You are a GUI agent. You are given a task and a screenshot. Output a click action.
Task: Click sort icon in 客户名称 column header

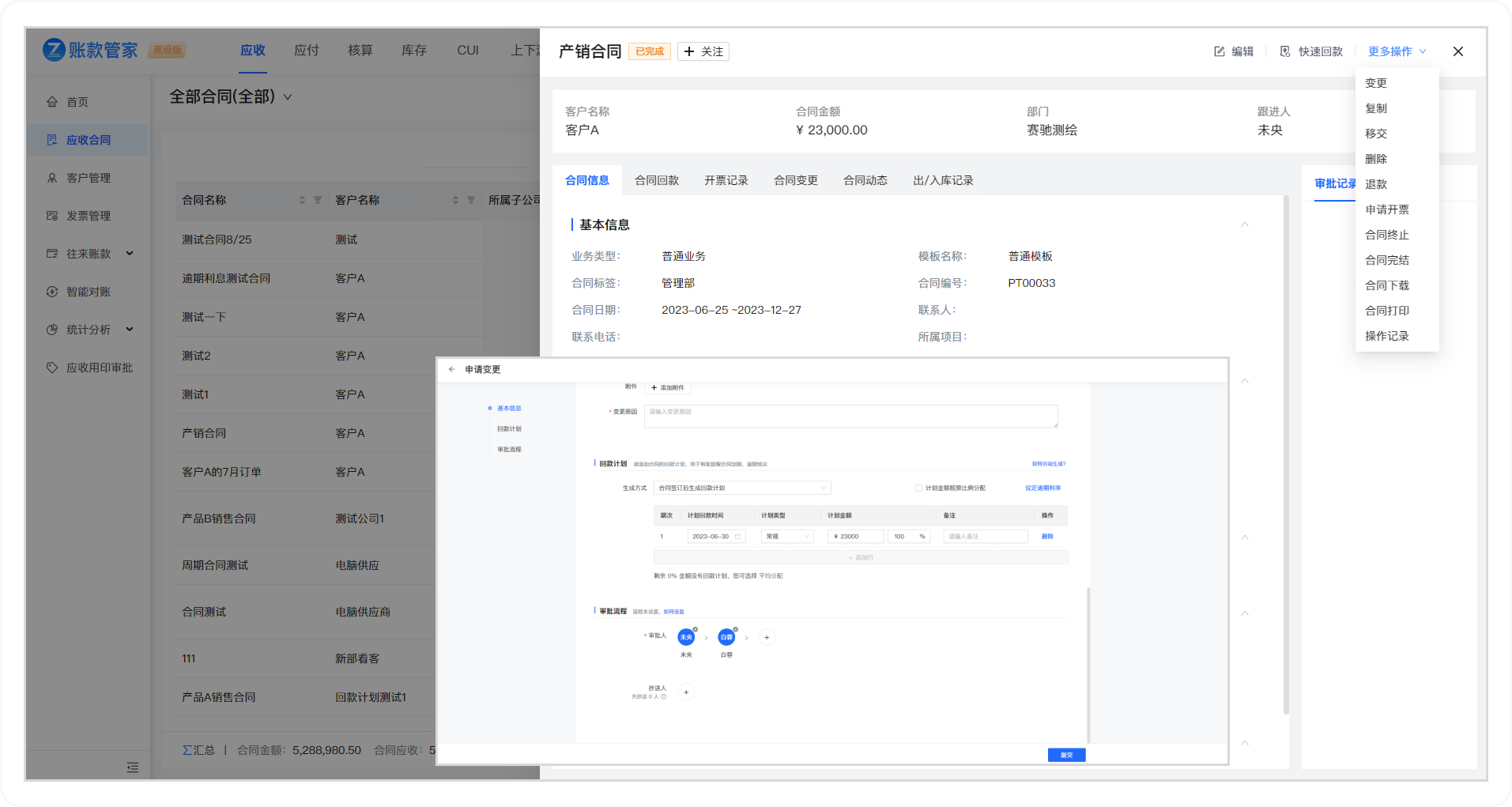point(455,200)
